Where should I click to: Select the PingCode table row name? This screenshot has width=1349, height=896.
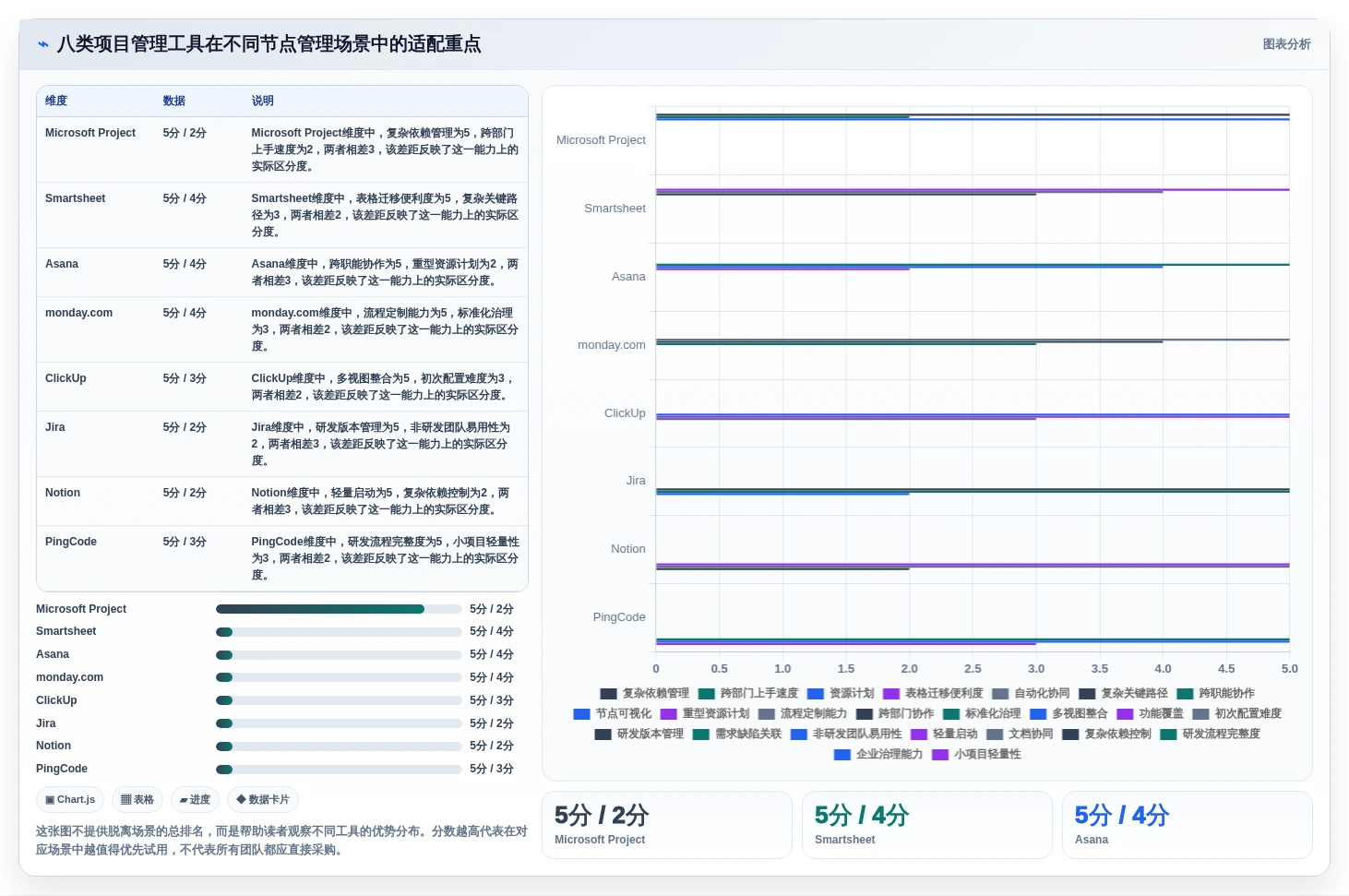pos(71,542)
